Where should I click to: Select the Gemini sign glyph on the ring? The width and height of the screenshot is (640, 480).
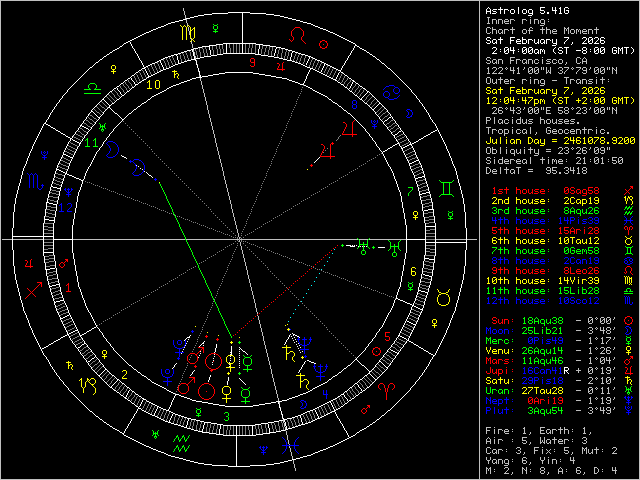pyautogui.click(x=443, y=187)
